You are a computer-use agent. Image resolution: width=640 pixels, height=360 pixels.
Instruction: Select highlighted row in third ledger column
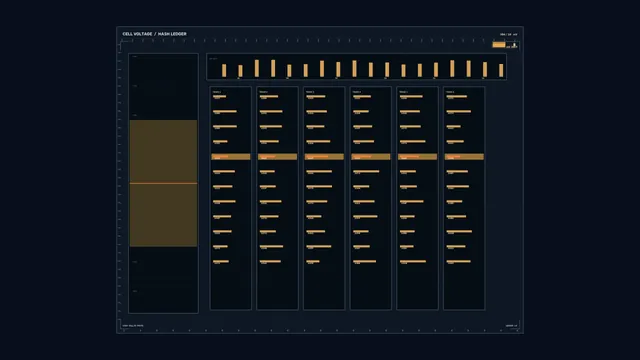point(324,157)
